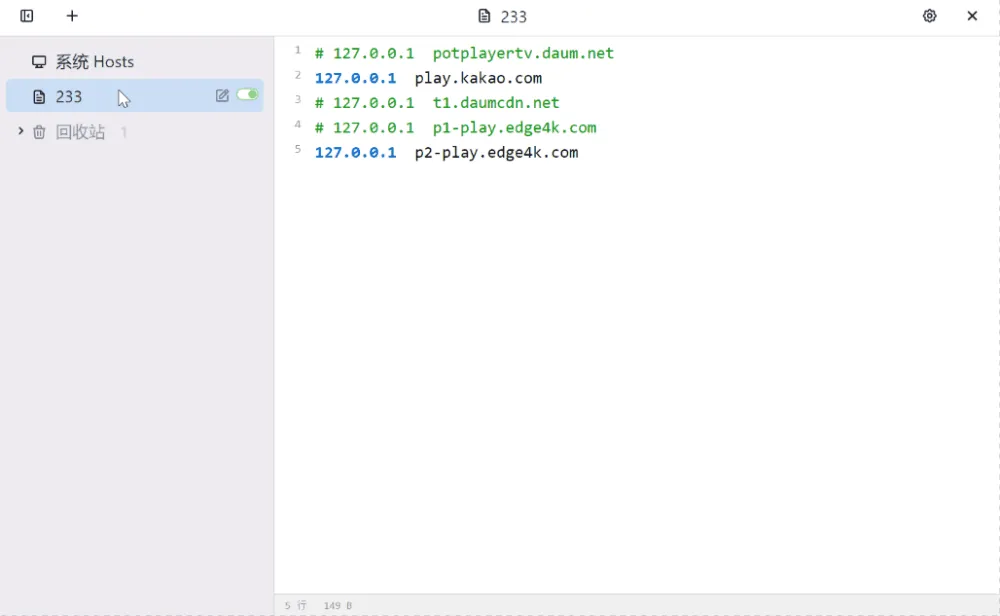Select the 233 hosts entry
The image size is (1000, 616).
coord(135,96)
